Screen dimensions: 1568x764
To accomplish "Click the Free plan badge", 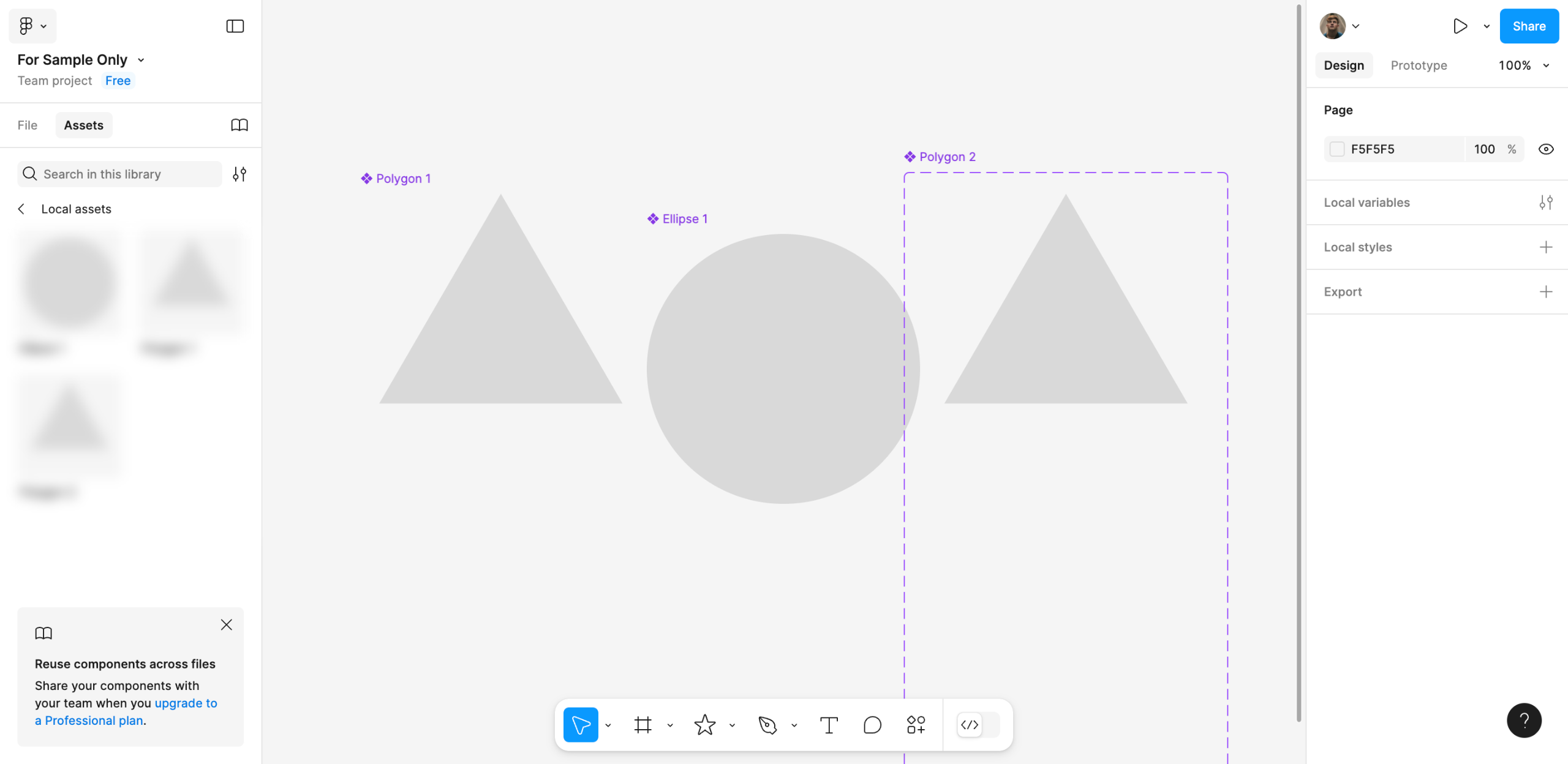I will click(x=118, y=80).
